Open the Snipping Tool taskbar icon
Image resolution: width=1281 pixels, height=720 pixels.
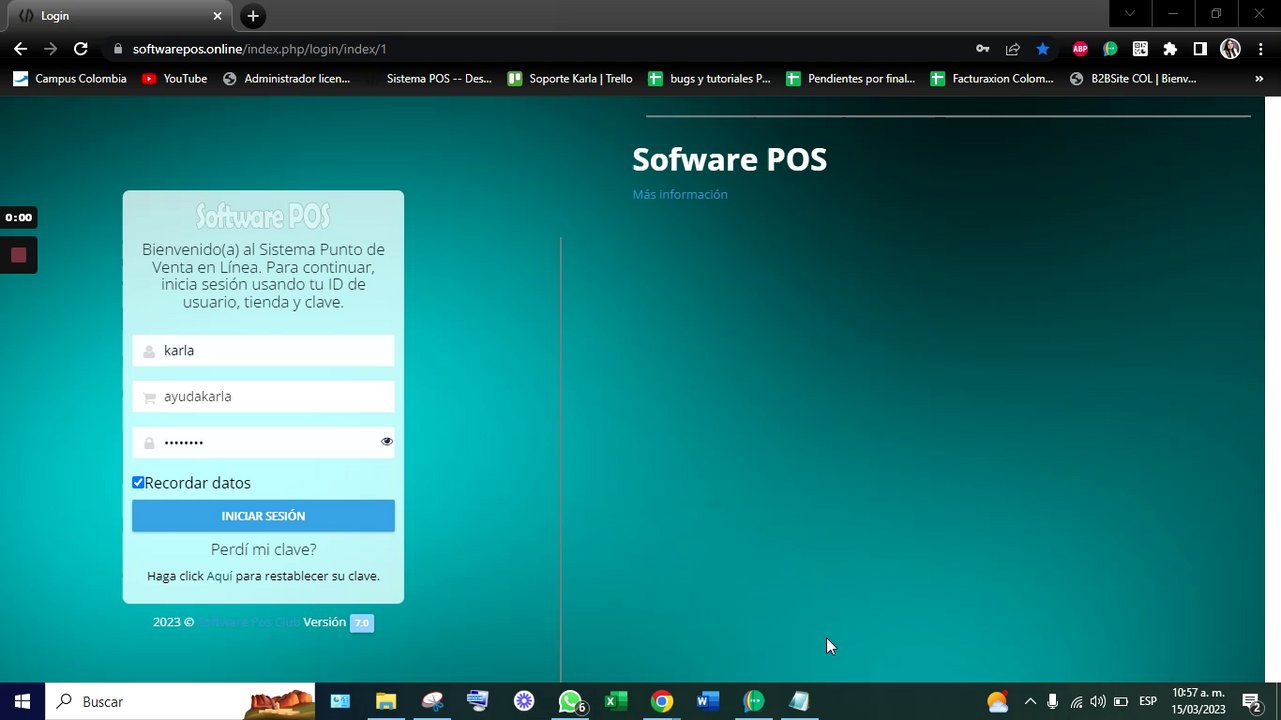point(432,702)
